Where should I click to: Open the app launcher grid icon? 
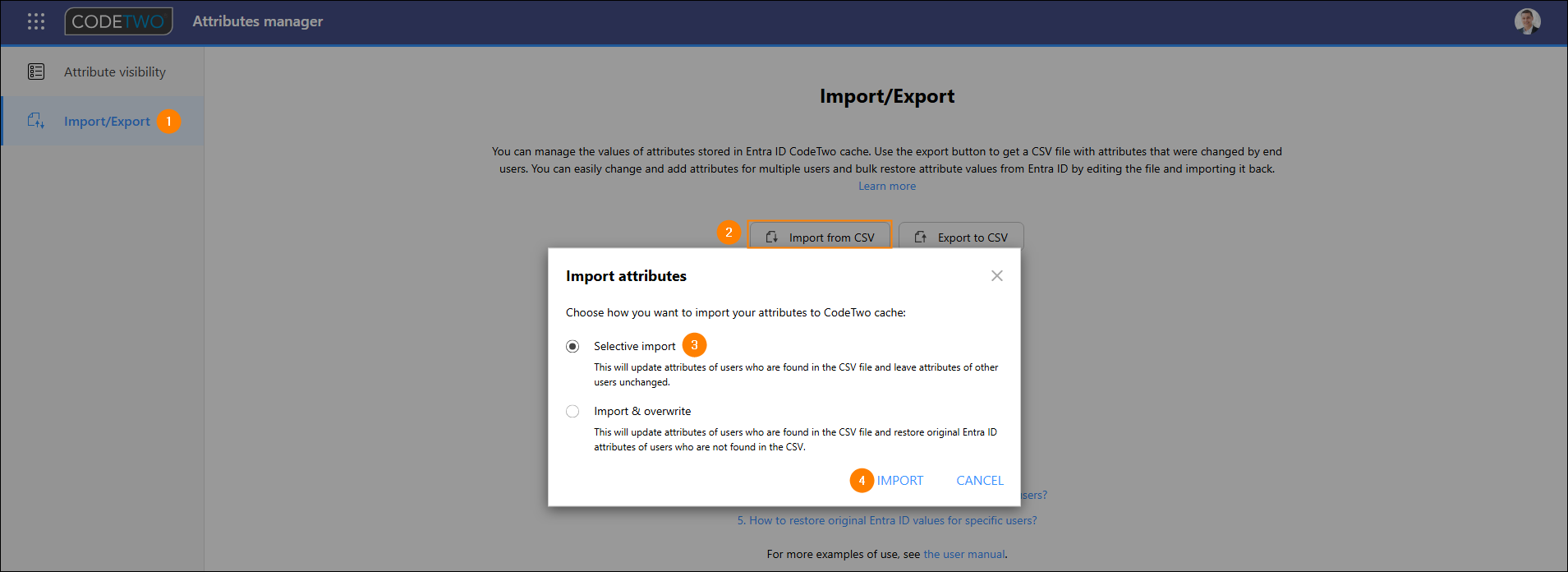pyautogui.click(x=36, y=21)
